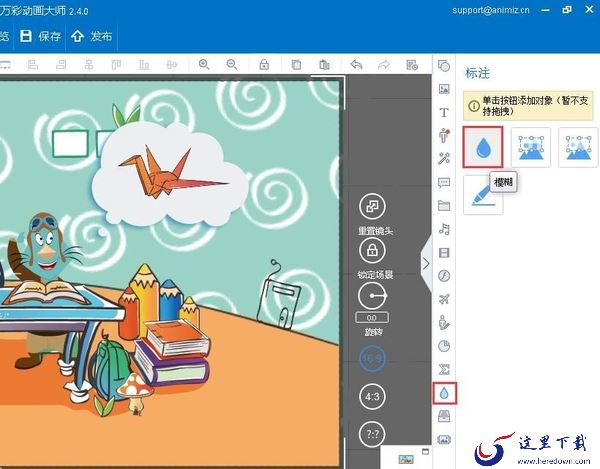Select the 16:9 aspect ratio
The height and width of the screenshot is (469, 600).
(x=372, y=358)
